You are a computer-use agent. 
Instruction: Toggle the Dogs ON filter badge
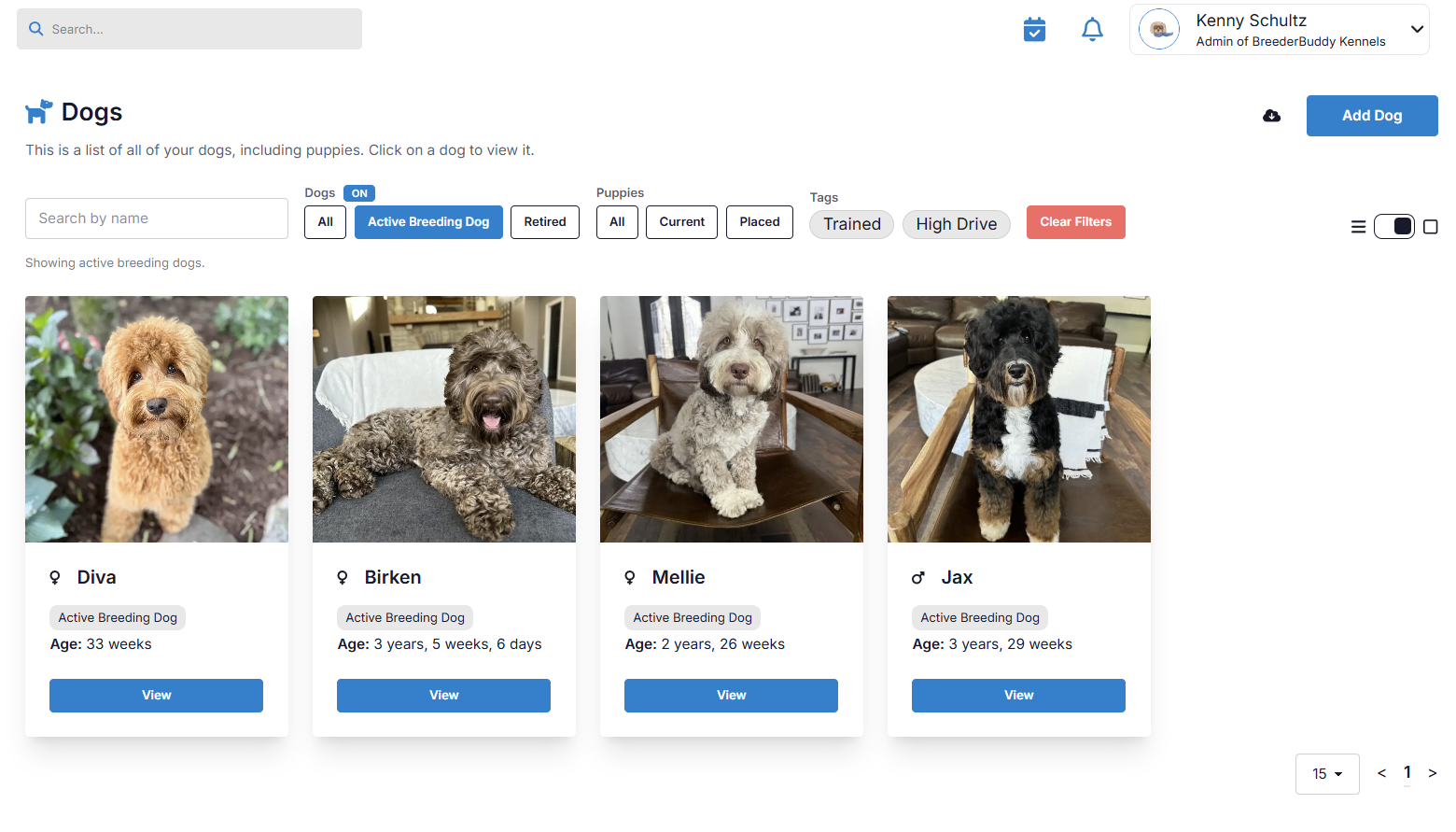[x=359, y=193]
